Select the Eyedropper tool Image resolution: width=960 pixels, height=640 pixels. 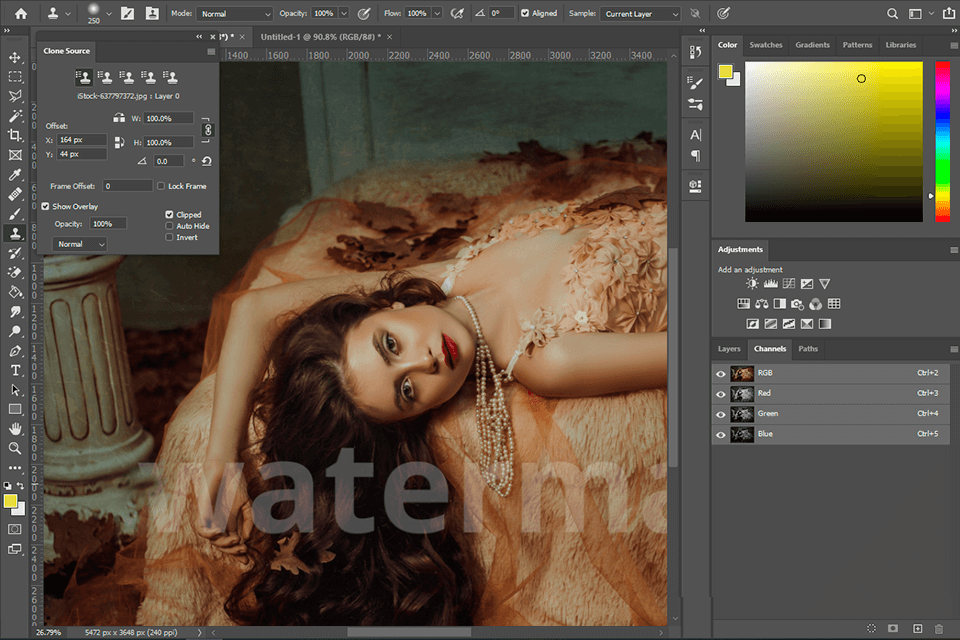15,174
